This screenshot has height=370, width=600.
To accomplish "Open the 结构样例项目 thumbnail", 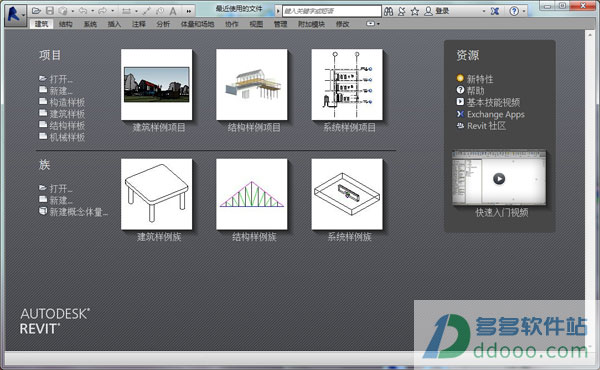I will click(252, 85).
